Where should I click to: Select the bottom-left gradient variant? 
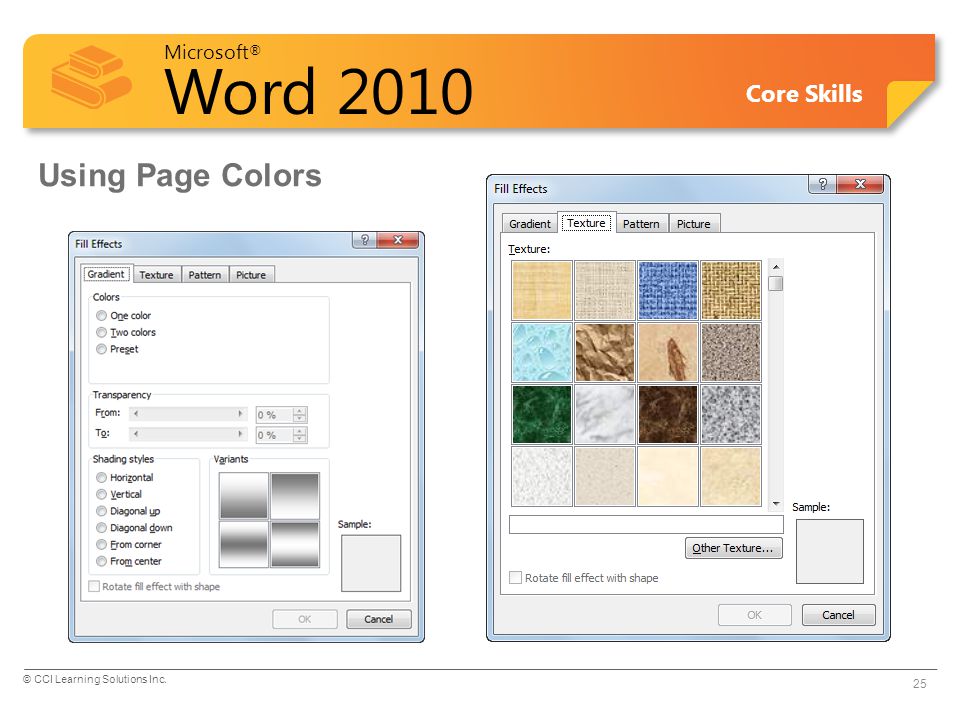coord(244,544)
